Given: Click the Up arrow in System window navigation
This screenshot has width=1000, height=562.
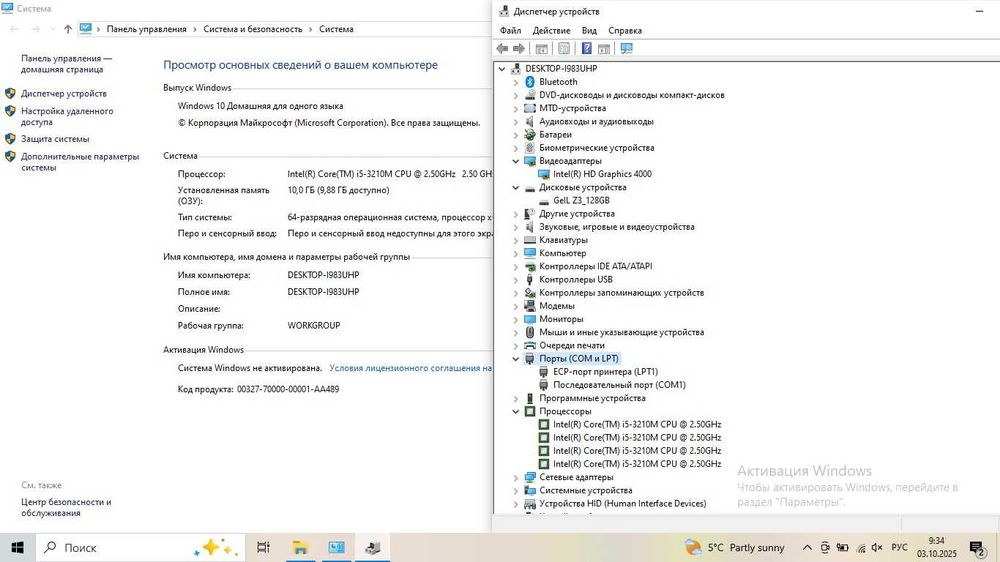Looking at the screenshot, I should pos(68,29).
